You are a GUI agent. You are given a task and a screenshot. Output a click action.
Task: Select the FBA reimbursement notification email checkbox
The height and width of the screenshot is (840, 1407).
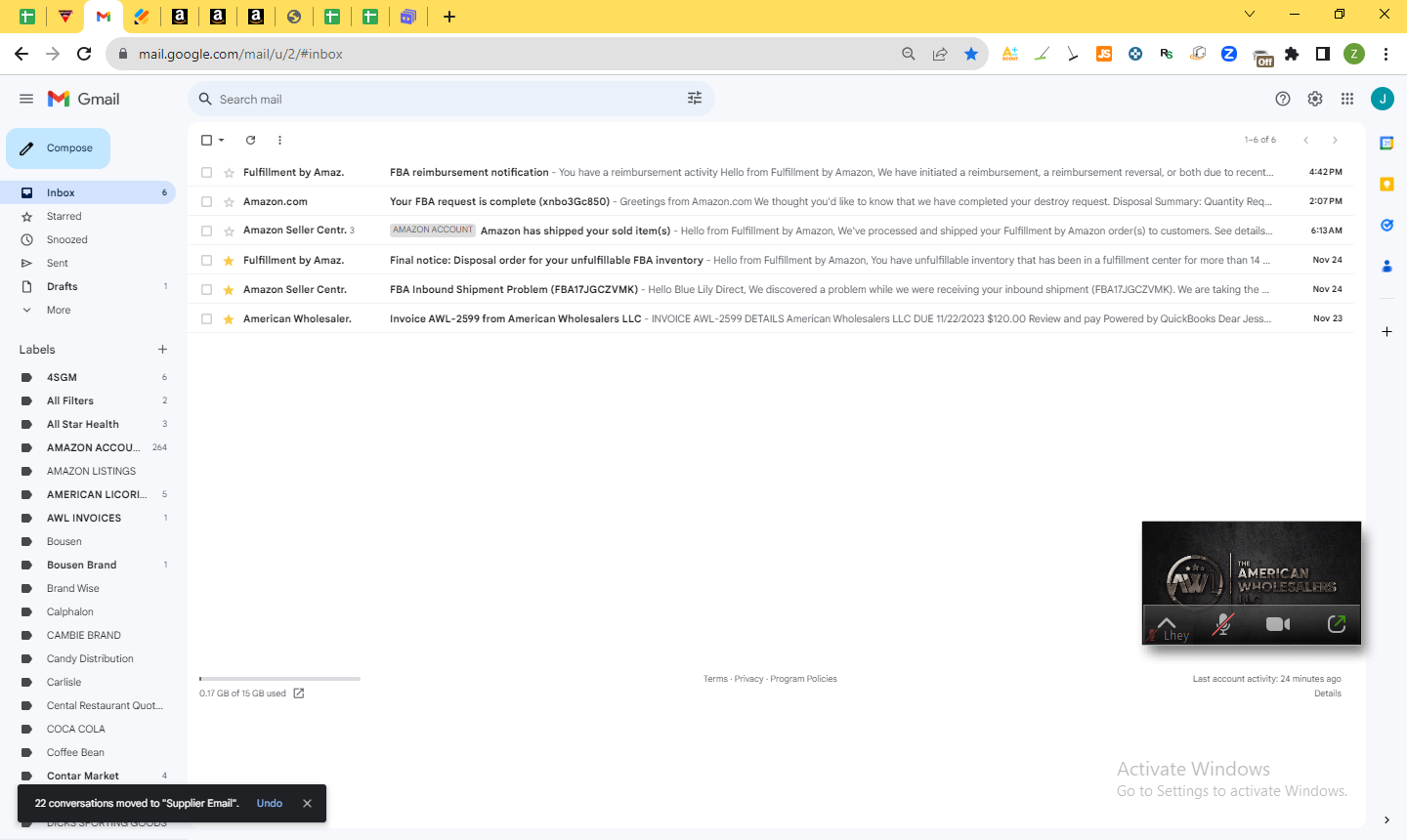206,173
